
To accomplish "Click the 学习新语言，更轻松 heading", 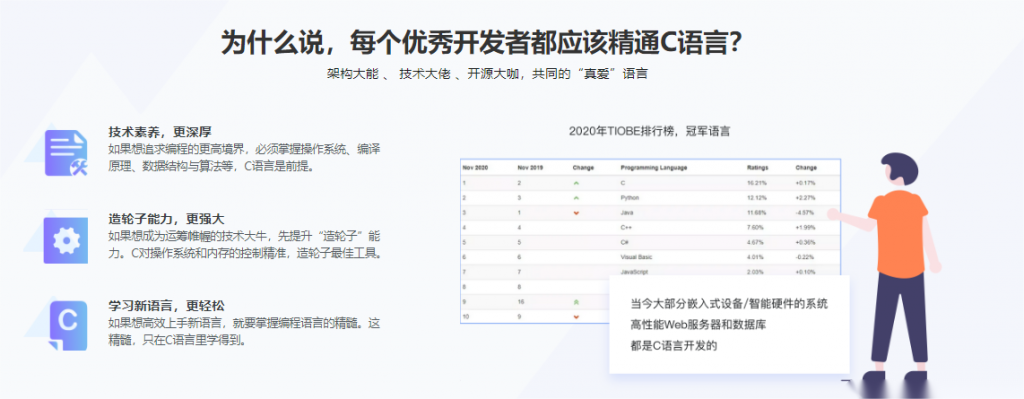I will point(166,306).
